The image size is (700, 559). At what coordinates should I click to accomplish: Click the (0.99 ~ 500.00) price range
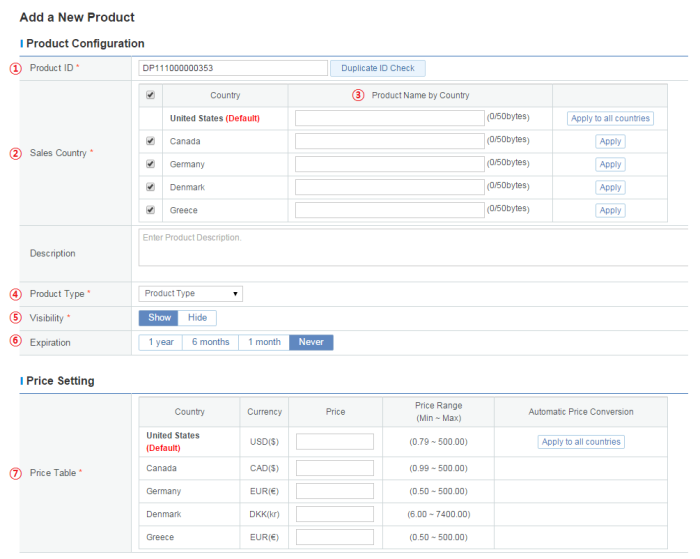[x=438, y=468]
